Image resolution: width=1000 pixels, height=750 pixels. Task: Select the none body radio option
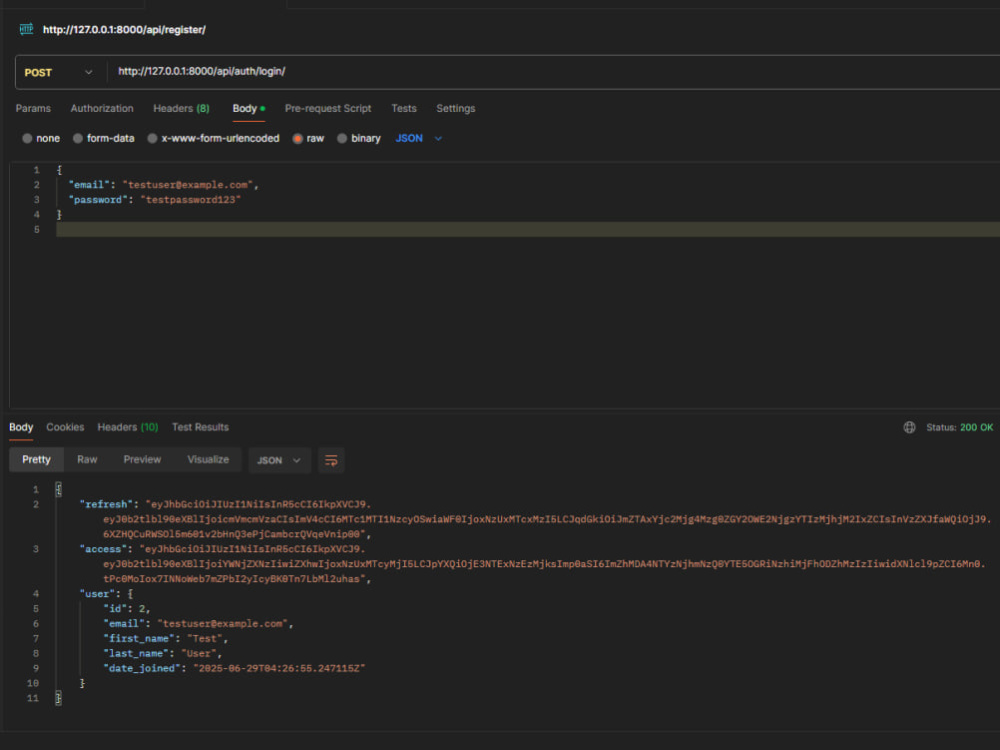[41, 138]
